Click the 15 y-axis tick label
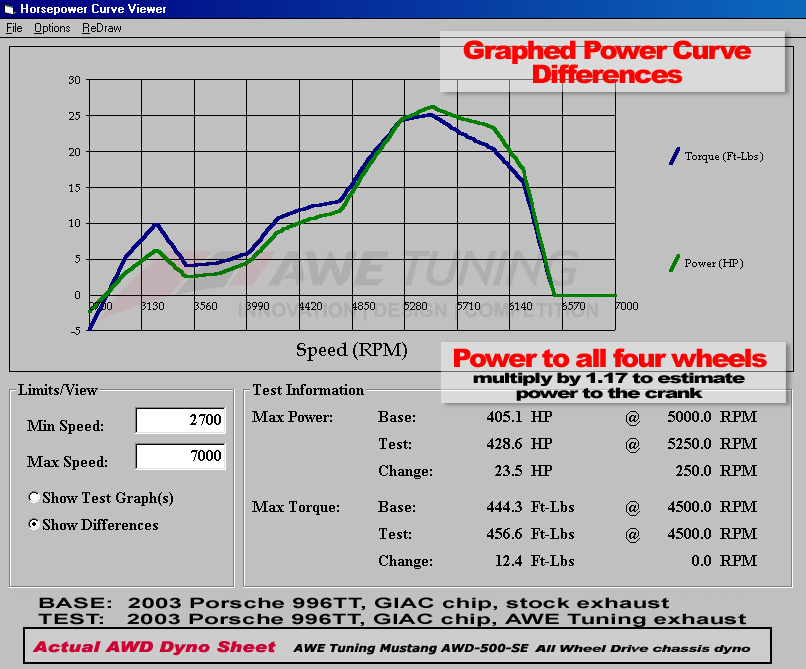 coord(75,188)
